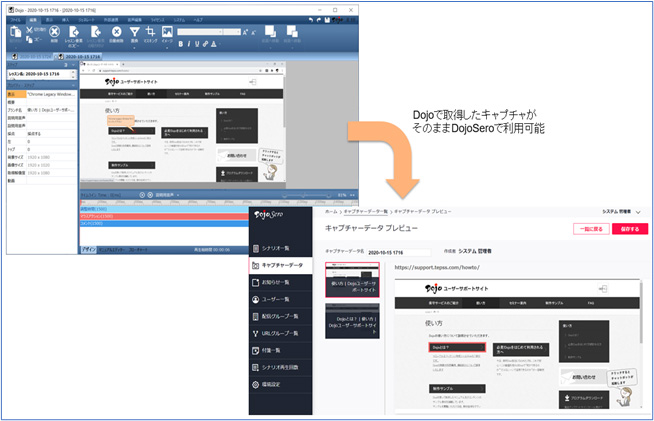
Task: Click the 削除 delete X-circle icon
Action: (54, 32)
